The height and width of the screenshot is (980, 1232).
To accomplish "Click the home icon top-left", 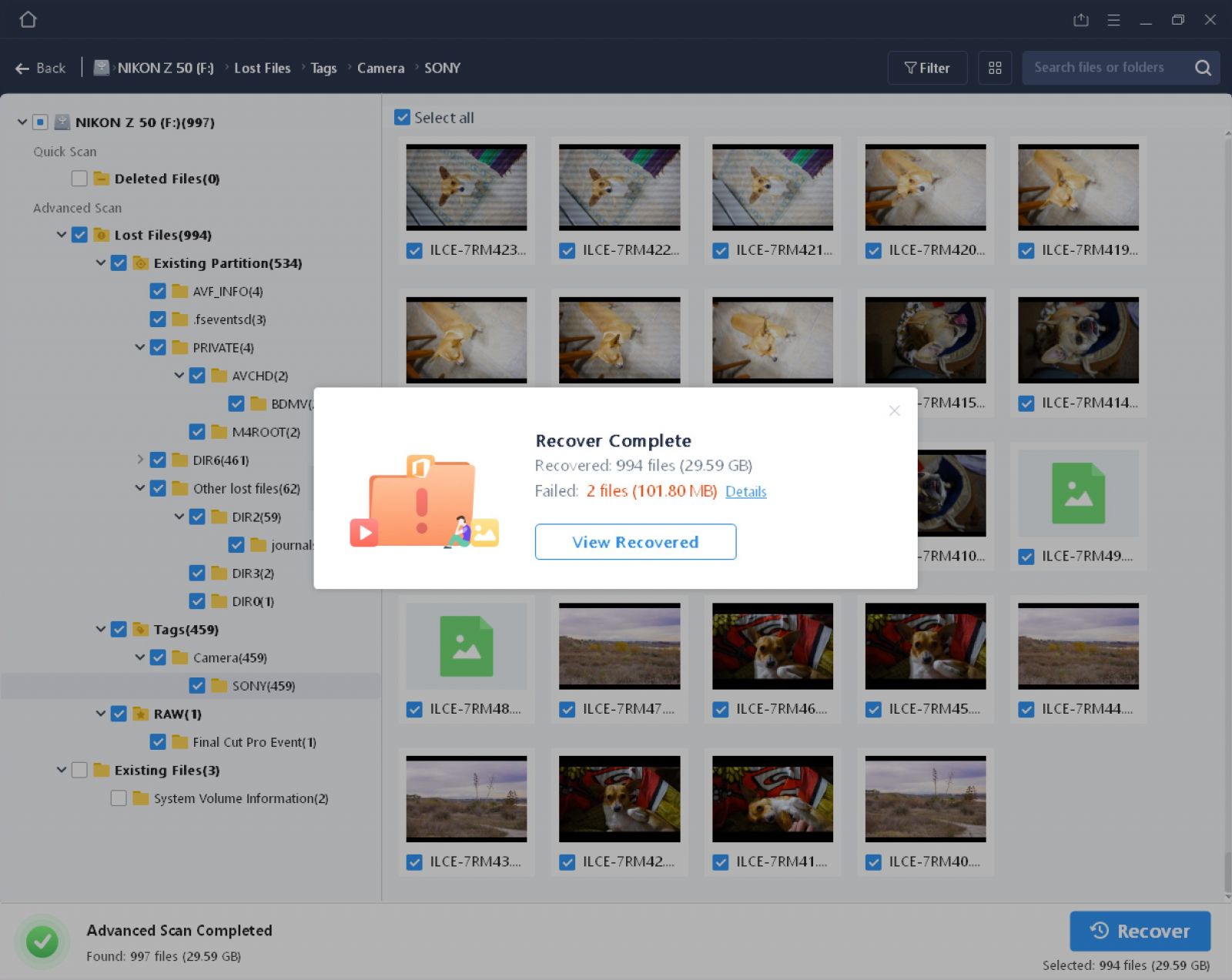I will pyautogui.click(x=28, y=18).
